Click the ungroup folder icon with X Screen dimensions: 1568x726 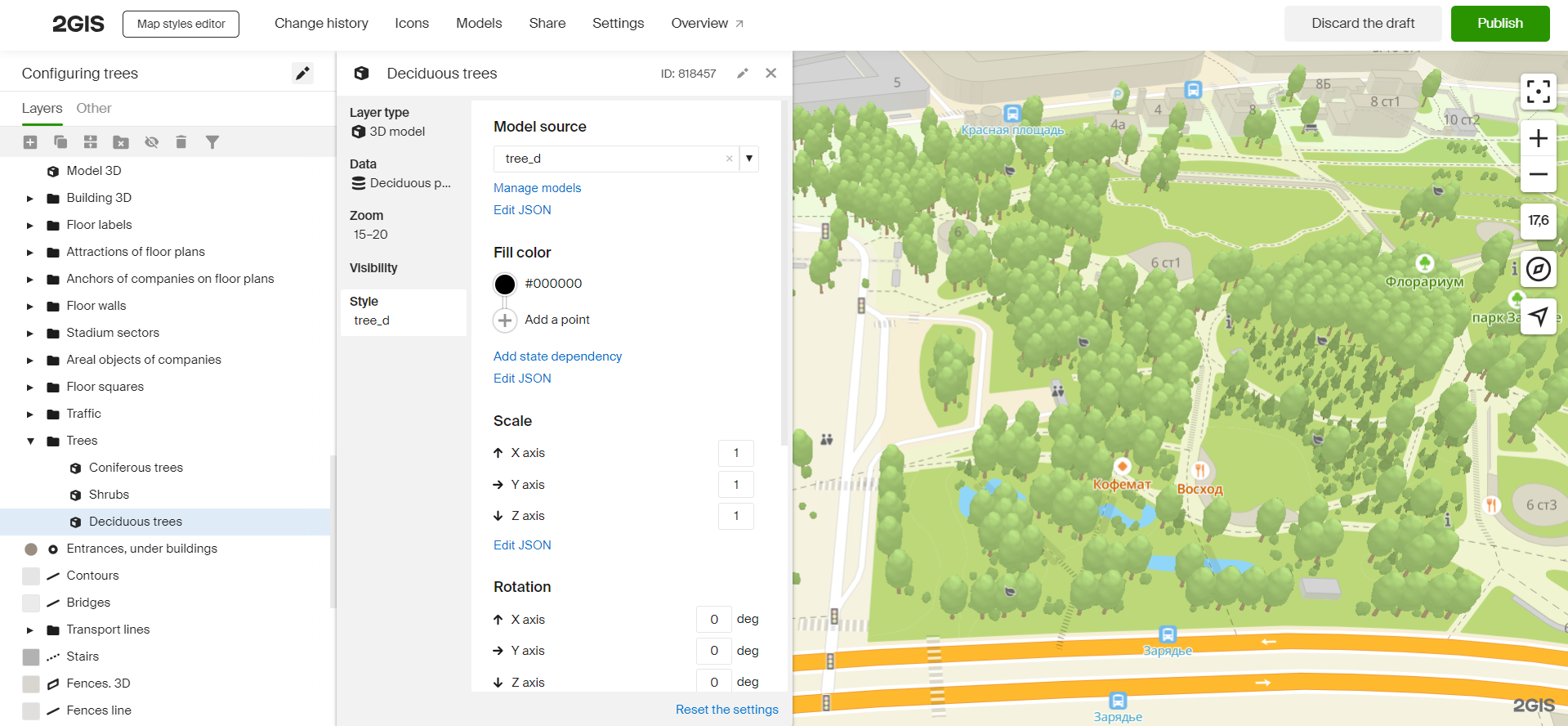tap(121, 142)
